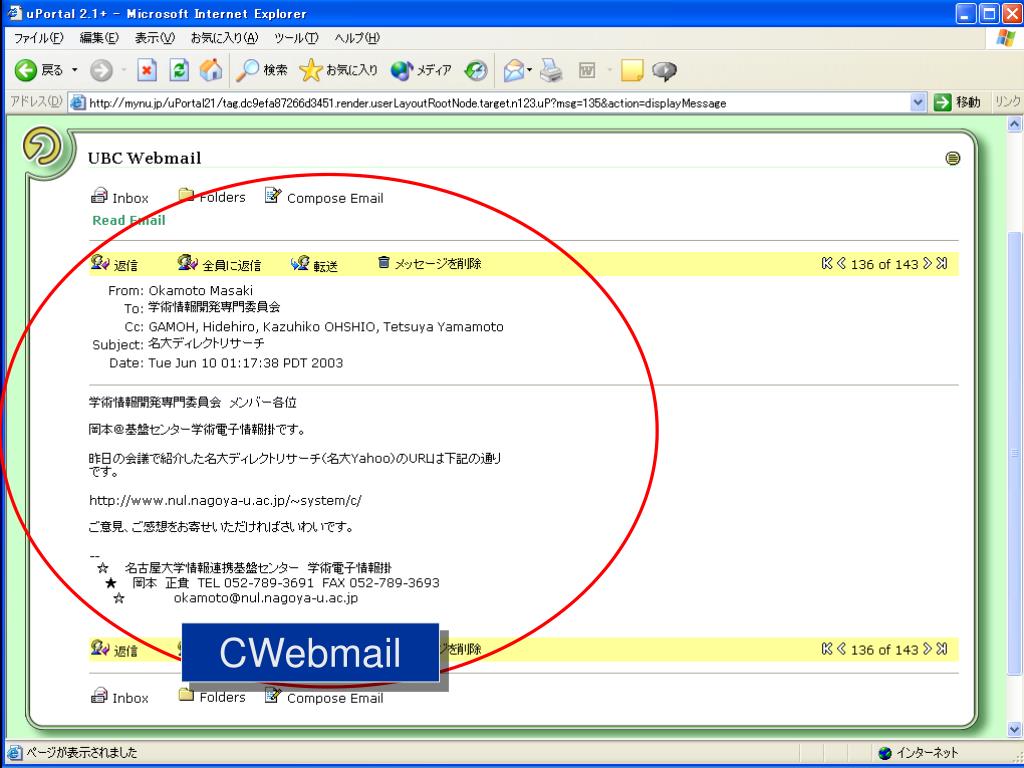Click the address bar URL field
This screenshot has height=768, width=1024.
tap(490, 103)
